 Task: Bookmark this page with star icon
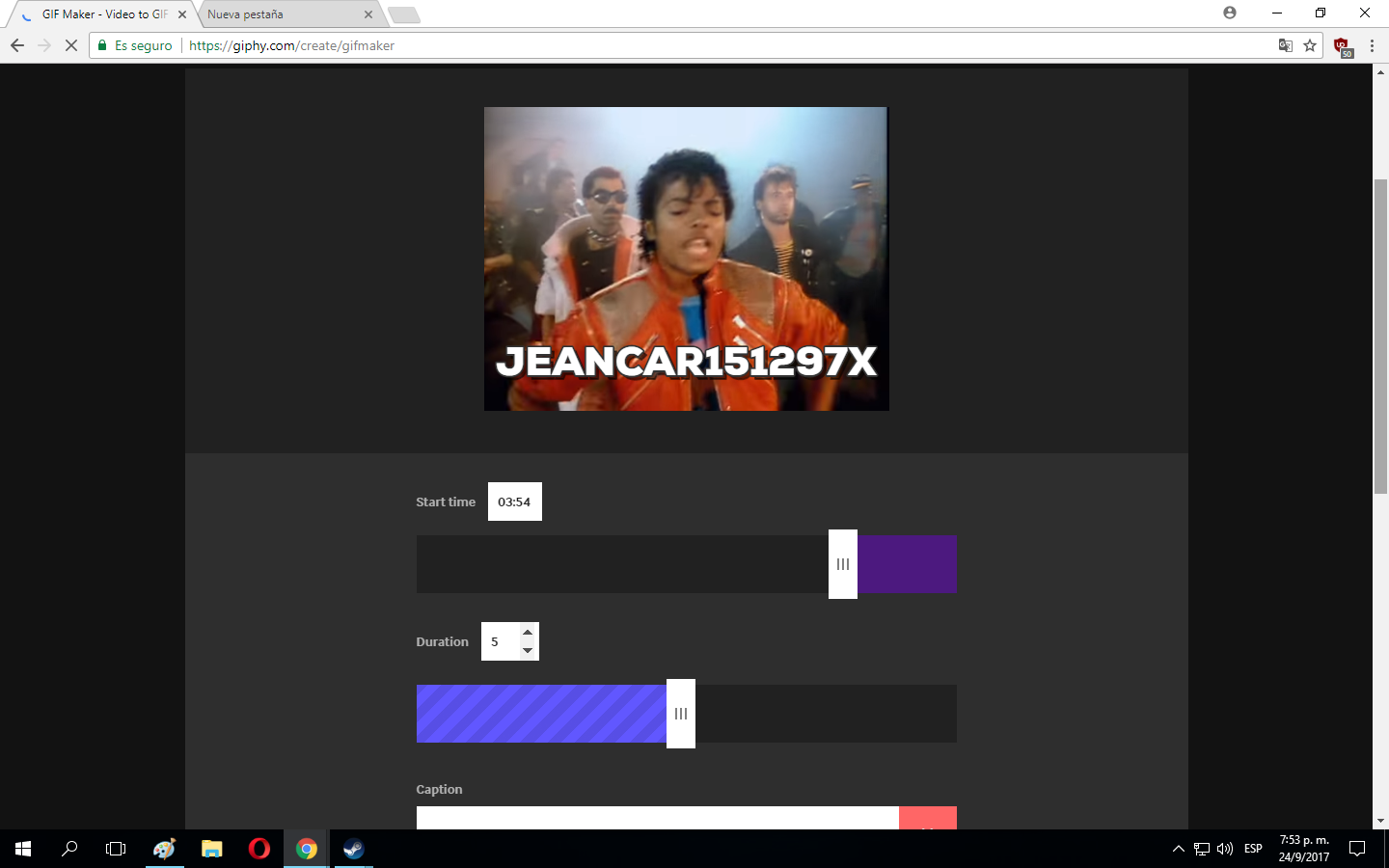(1310, 45)
